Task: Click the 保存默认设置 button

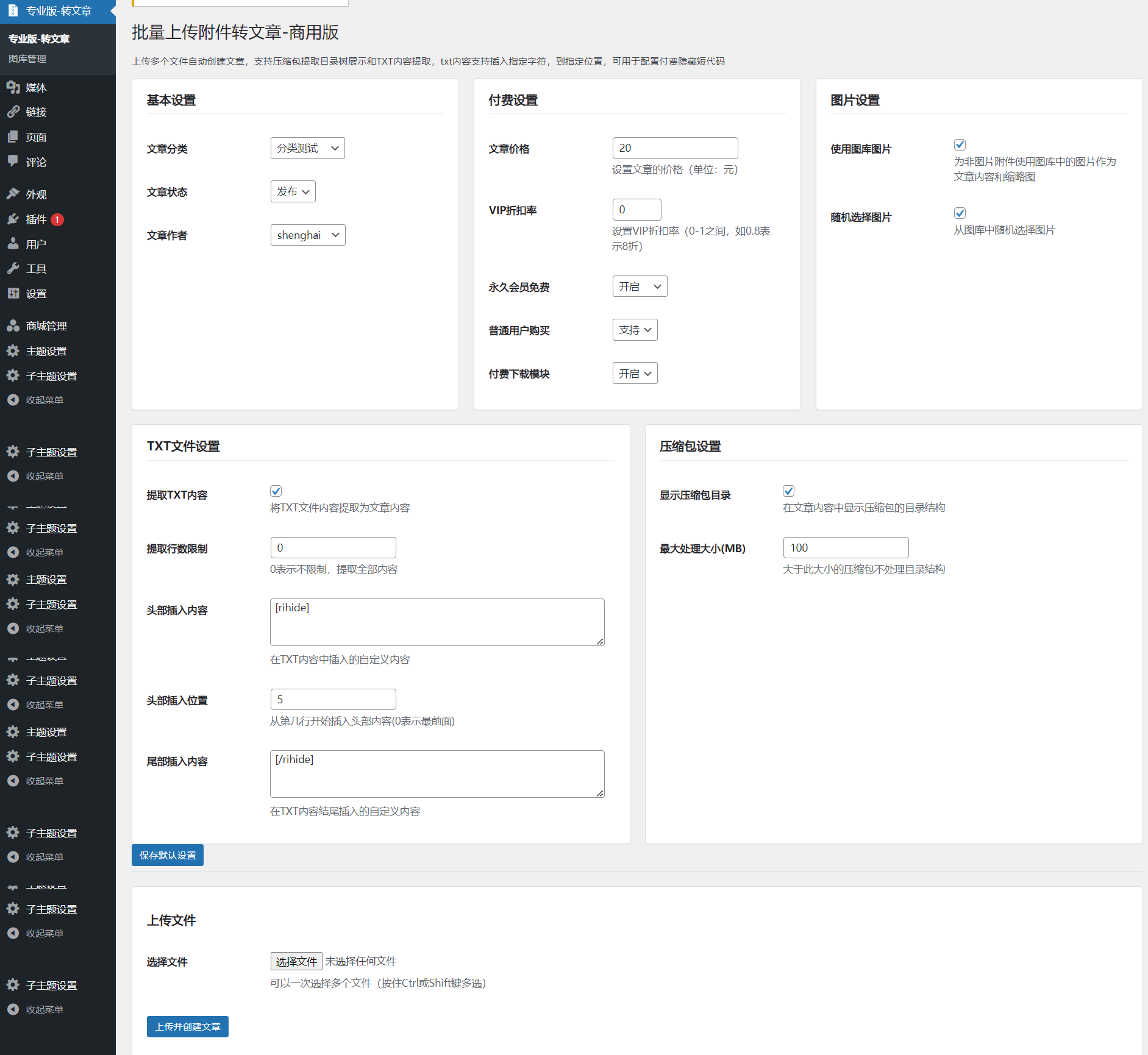Action: 168,855
